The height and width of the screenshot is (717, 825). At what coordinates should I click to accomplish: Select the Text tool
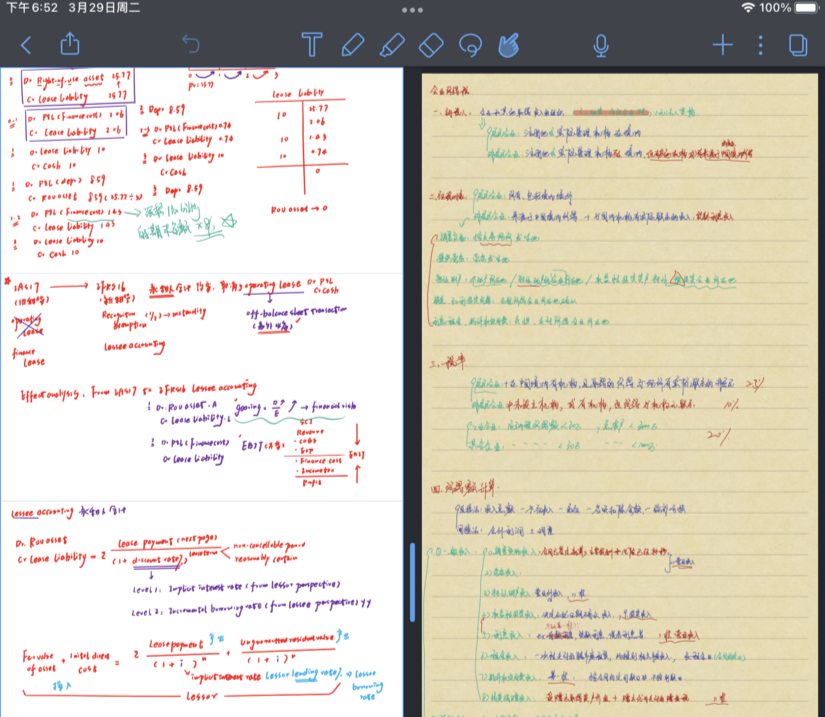311,44
